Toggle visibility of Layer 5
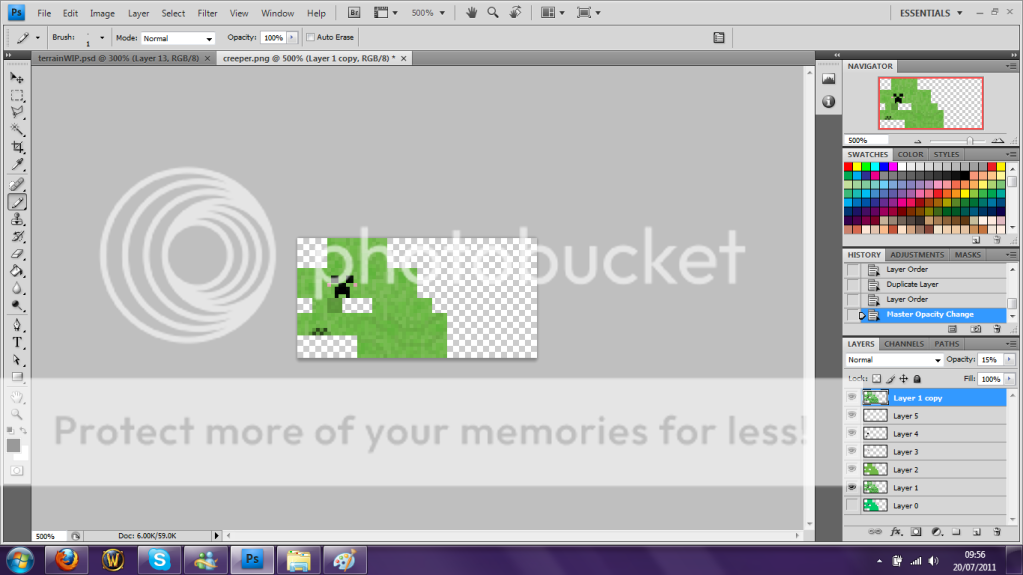This screenshot has height=575, width=1023. click(852, 415)
